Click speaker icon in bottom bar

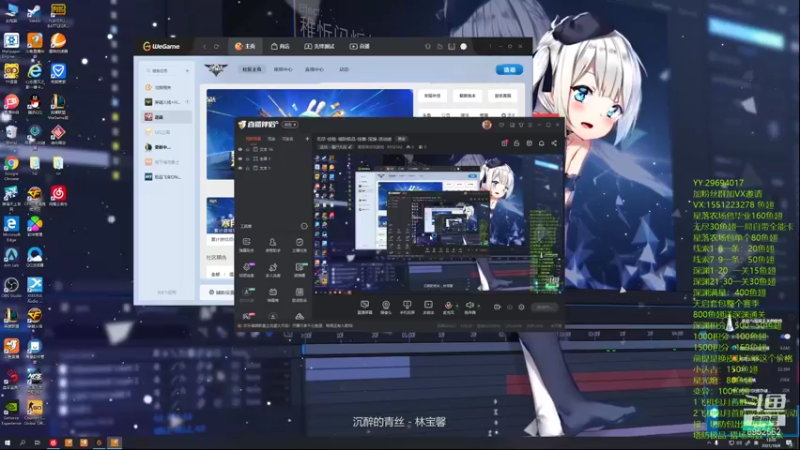click(x=469, y=307)
